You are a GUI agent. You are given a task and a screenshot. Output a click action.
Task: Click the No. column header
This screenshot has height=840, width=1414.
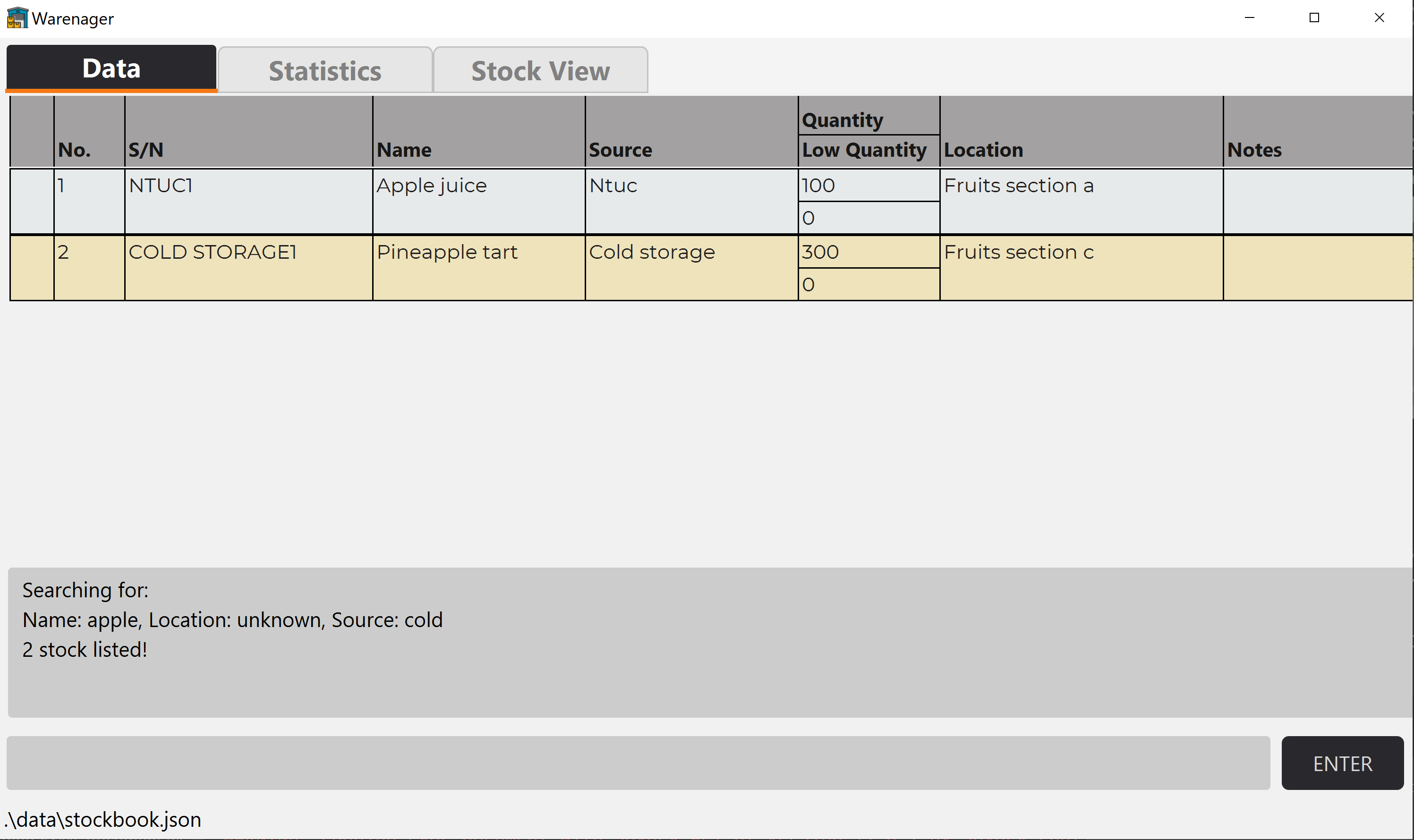tap(89, 132)
